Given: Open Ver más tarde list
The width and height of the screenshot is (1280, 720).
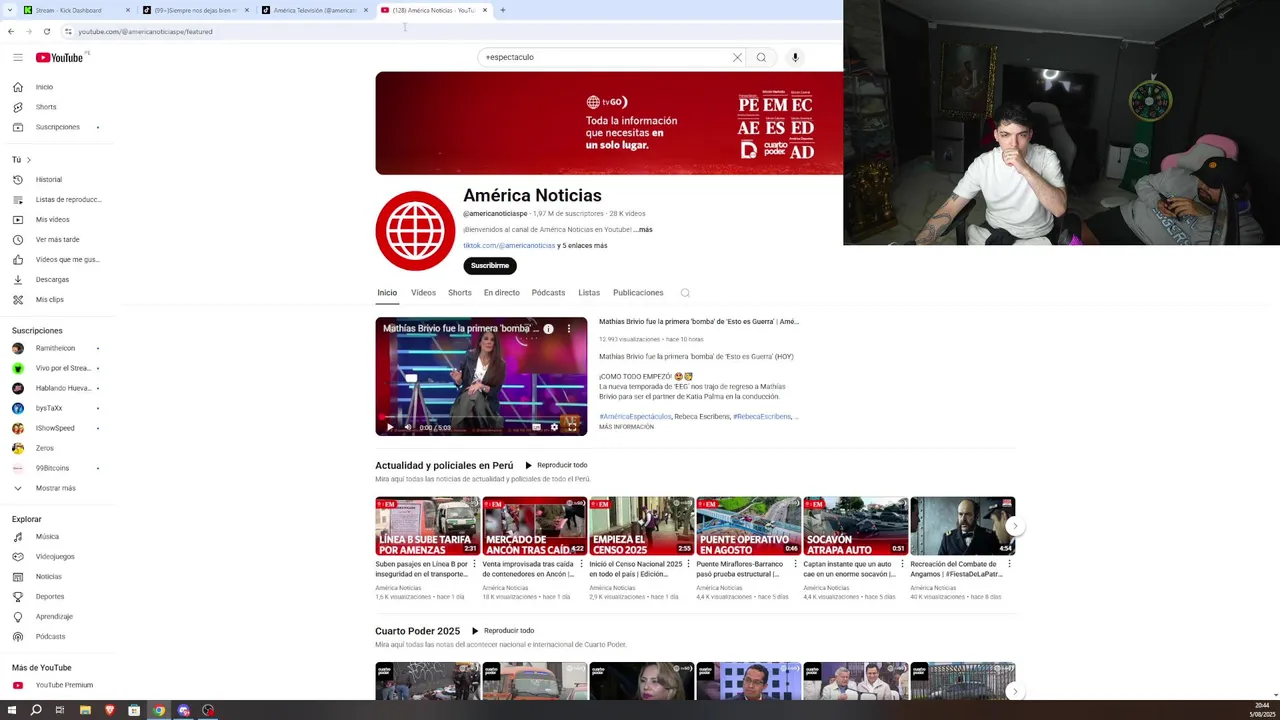Looking at the screenshot, I should click(58, 240).
